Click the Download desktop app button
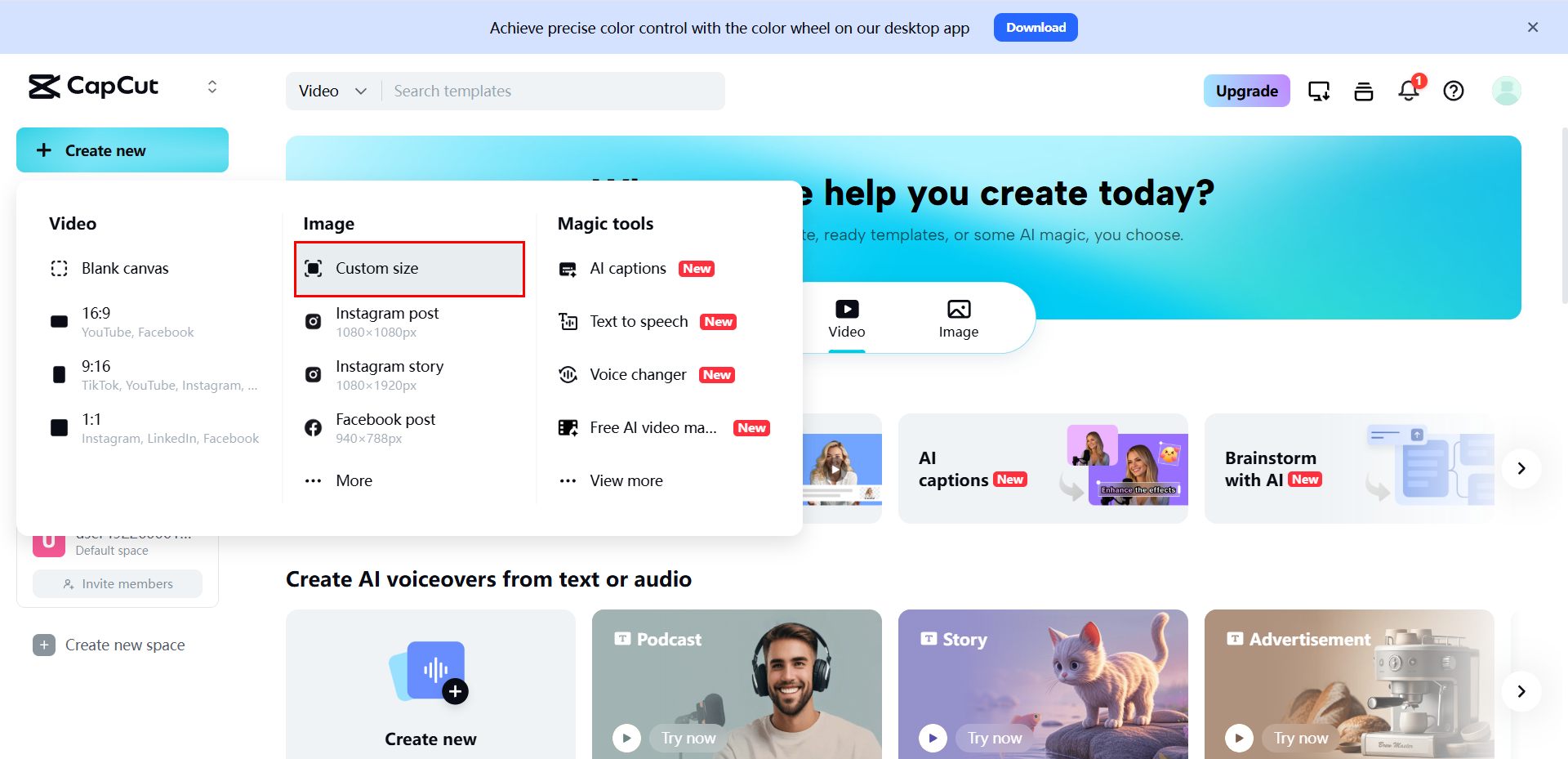Screen dimensions: 1568x759 pos(1036,27)
